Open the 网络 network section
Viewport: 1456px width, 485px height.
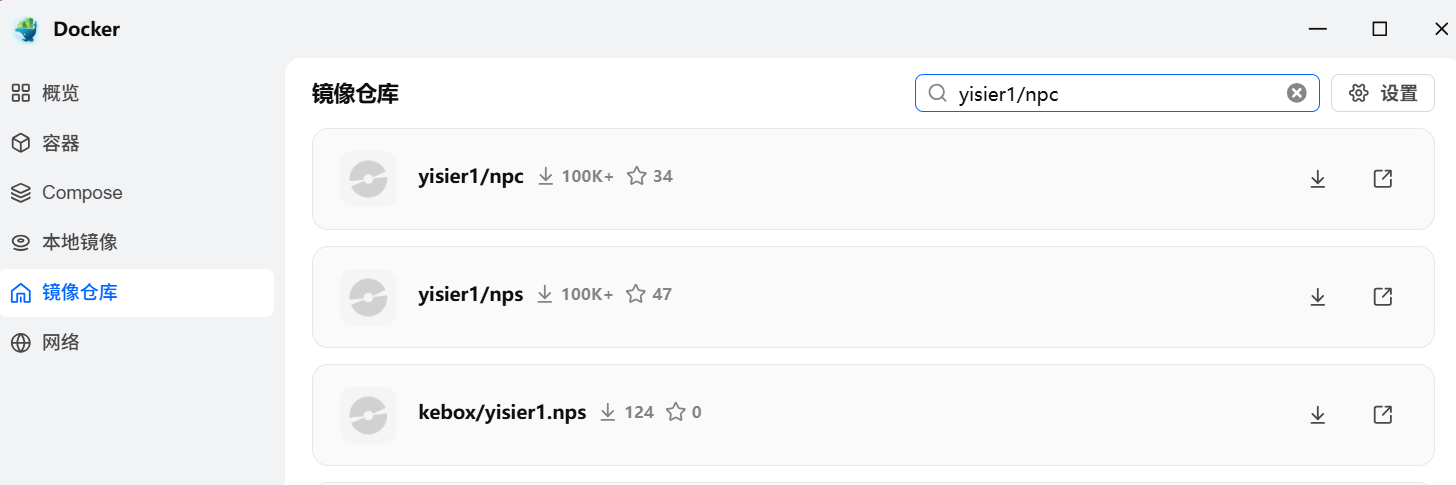coord(60,343)
